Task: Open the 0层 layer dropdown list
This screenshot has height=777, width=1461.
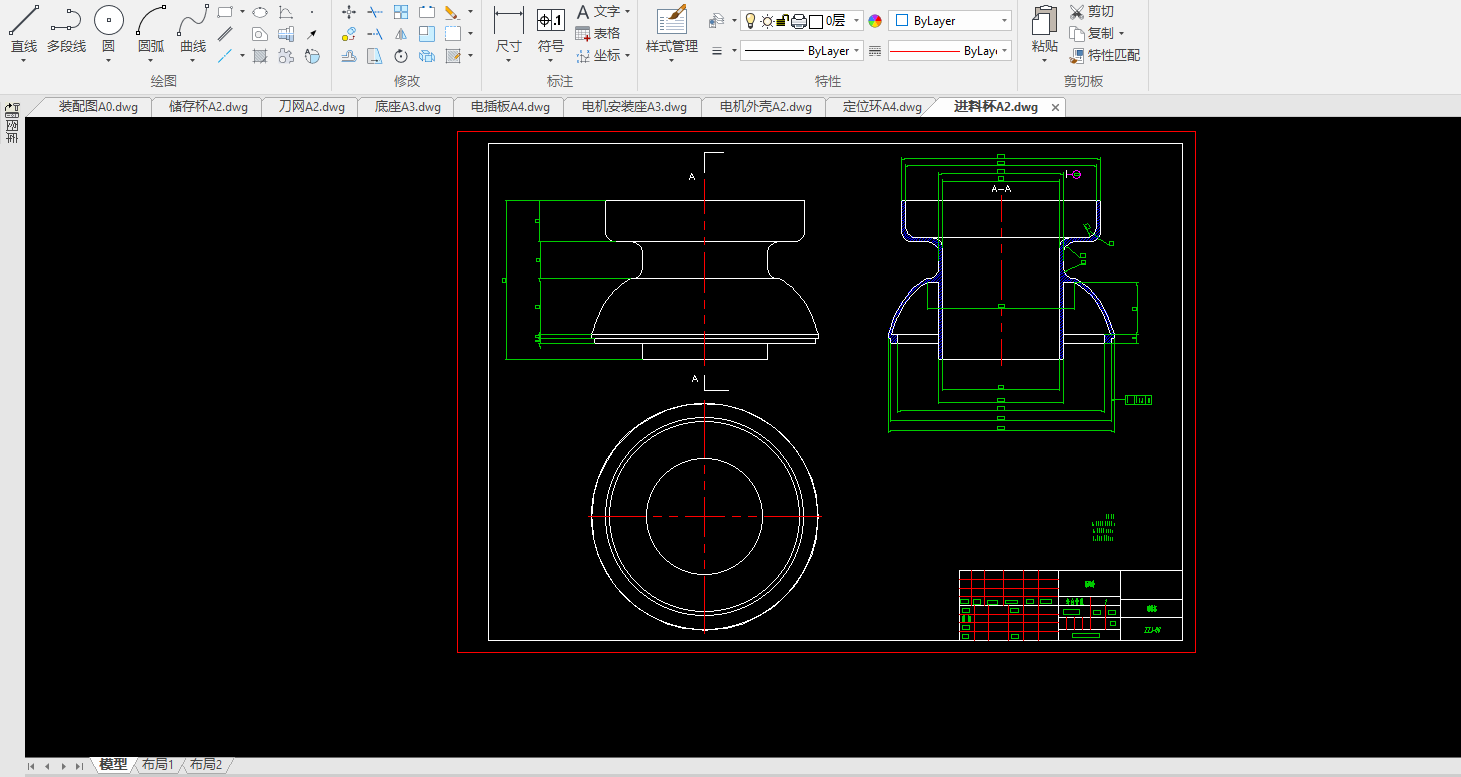Action: click(857, 21)
